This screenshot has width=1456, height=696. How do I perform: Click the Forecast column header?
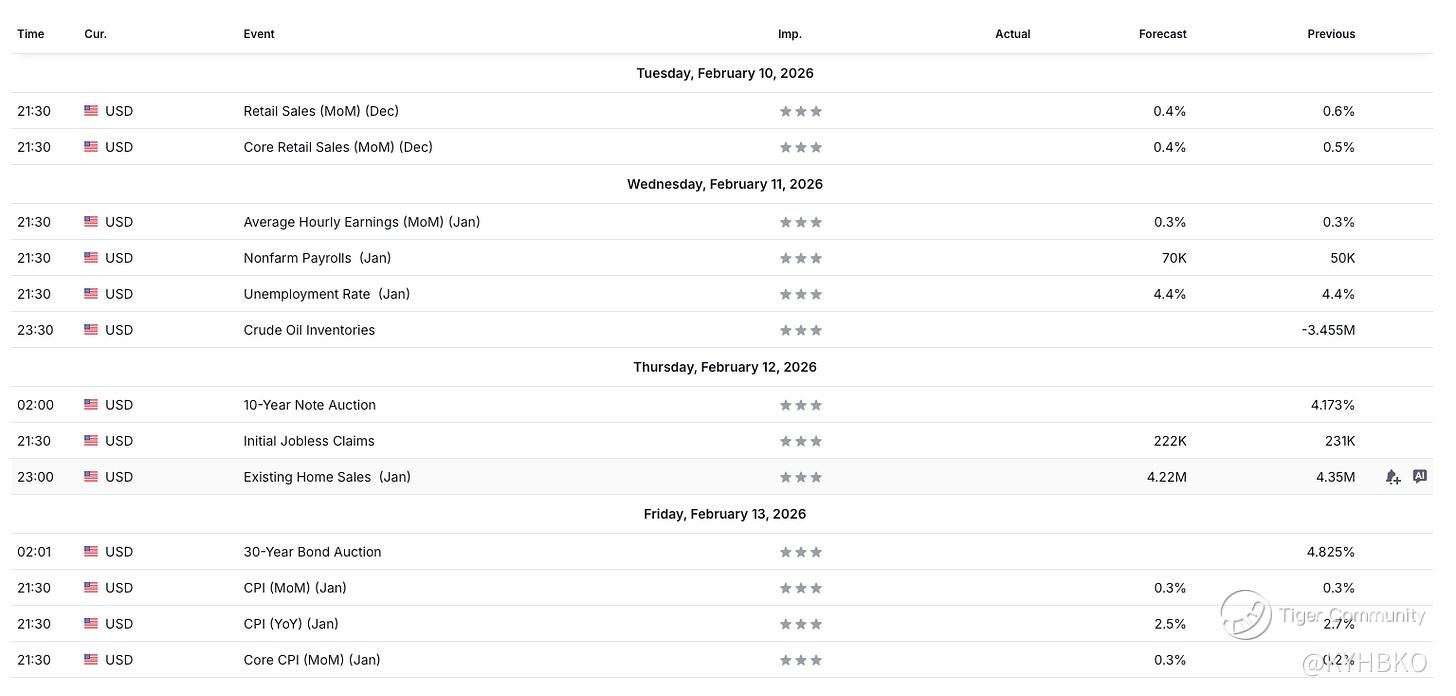coord(1162,34)
